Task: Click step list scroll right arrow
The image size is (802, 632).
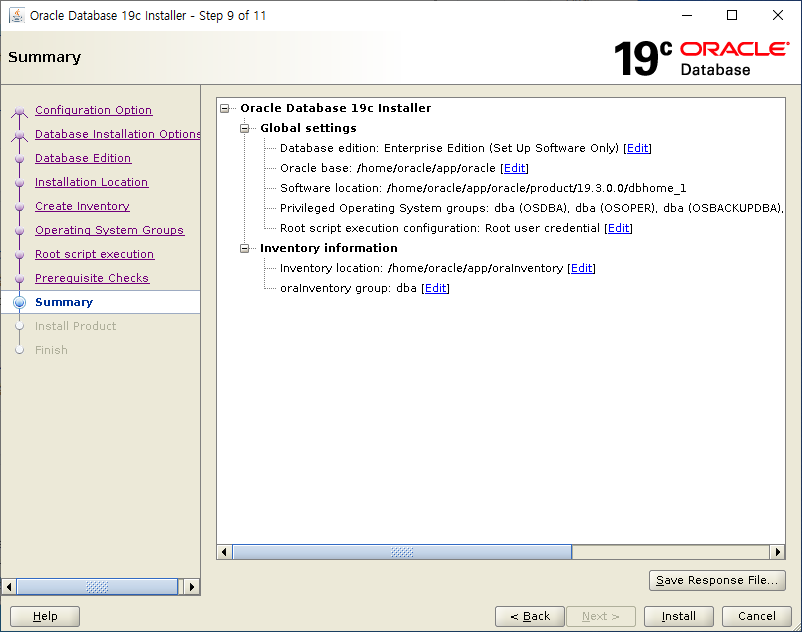Action: tap(191, 586)
